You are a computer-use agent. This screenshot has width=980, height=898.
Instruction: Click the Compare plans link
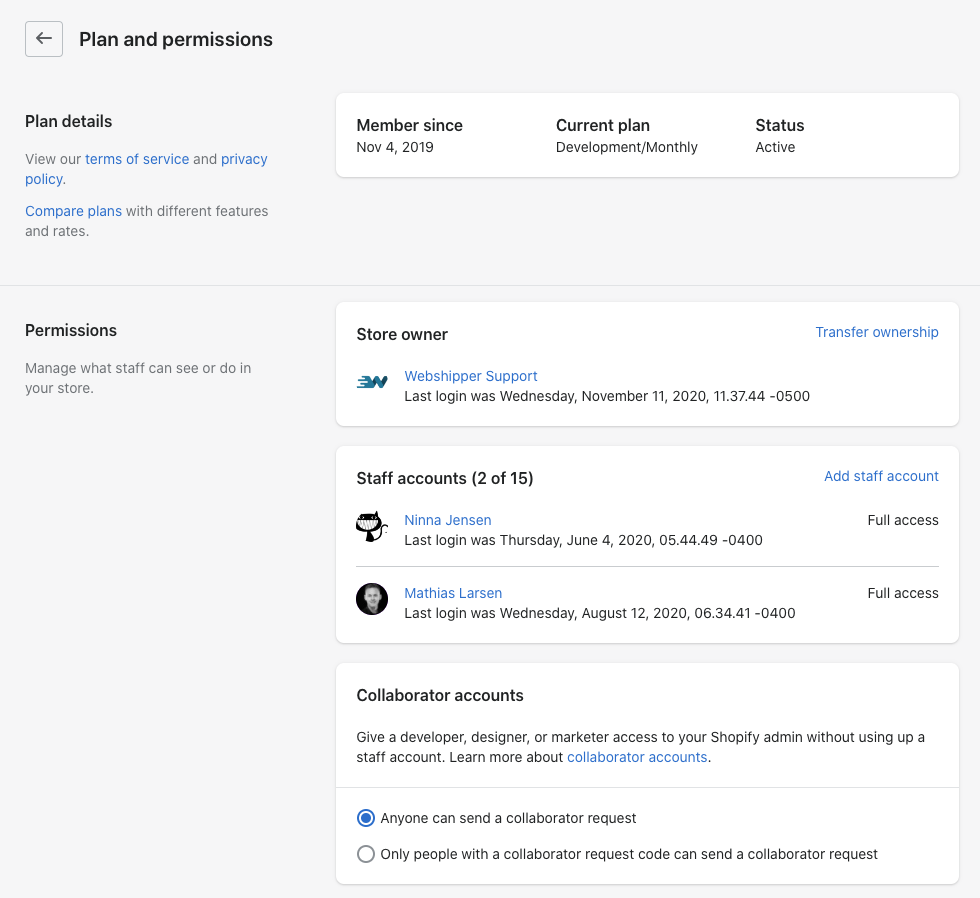click(73, 211)
